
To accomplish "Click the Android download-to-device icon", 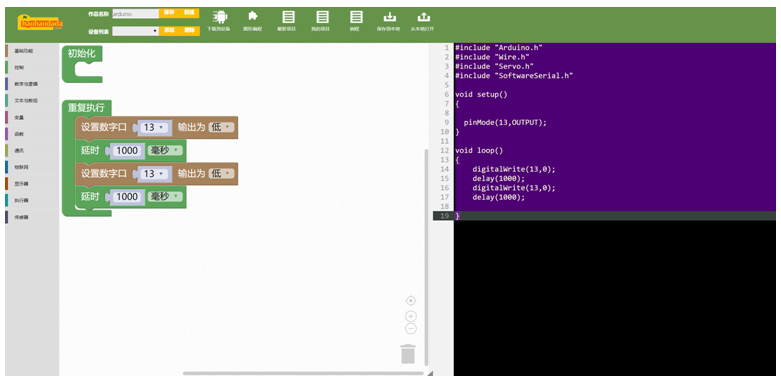I will pos(219,17).
